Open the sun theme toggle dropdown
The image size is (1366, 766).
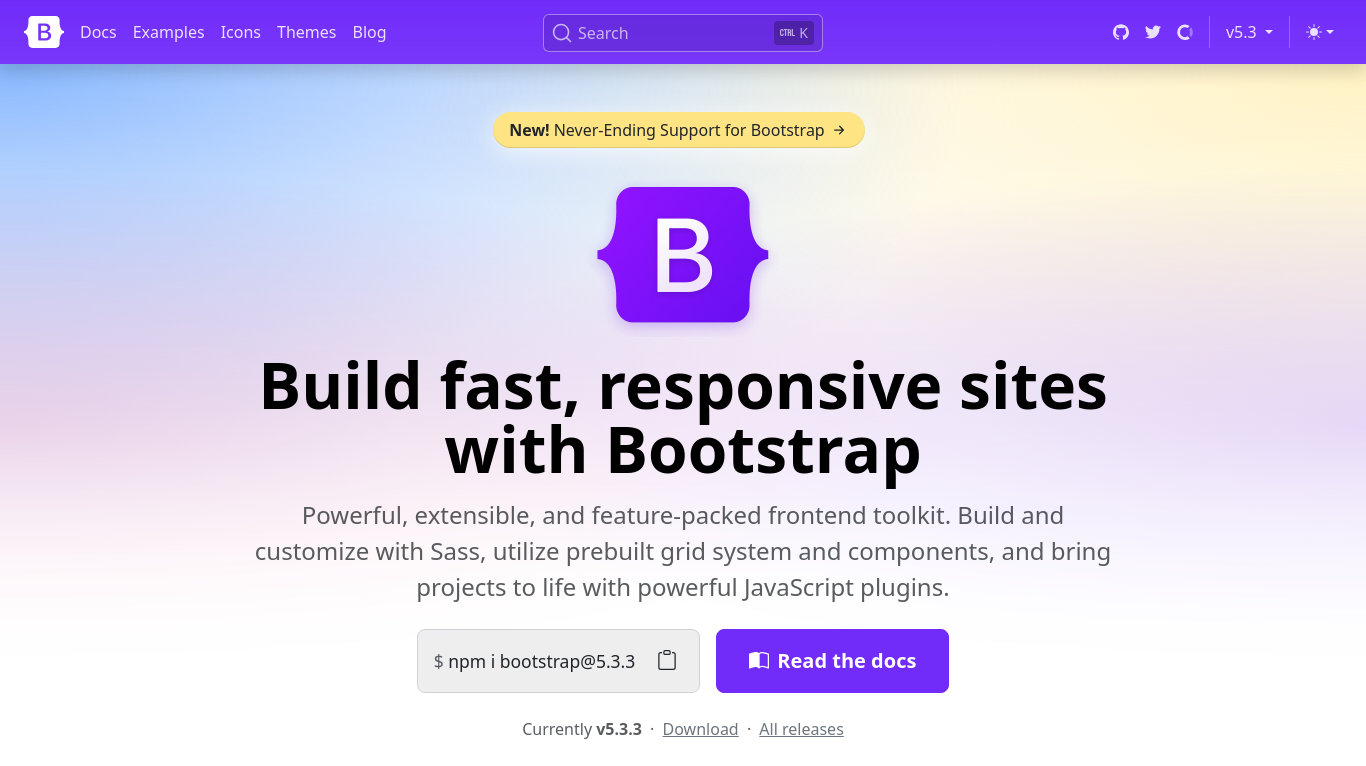pos(1320,32)
